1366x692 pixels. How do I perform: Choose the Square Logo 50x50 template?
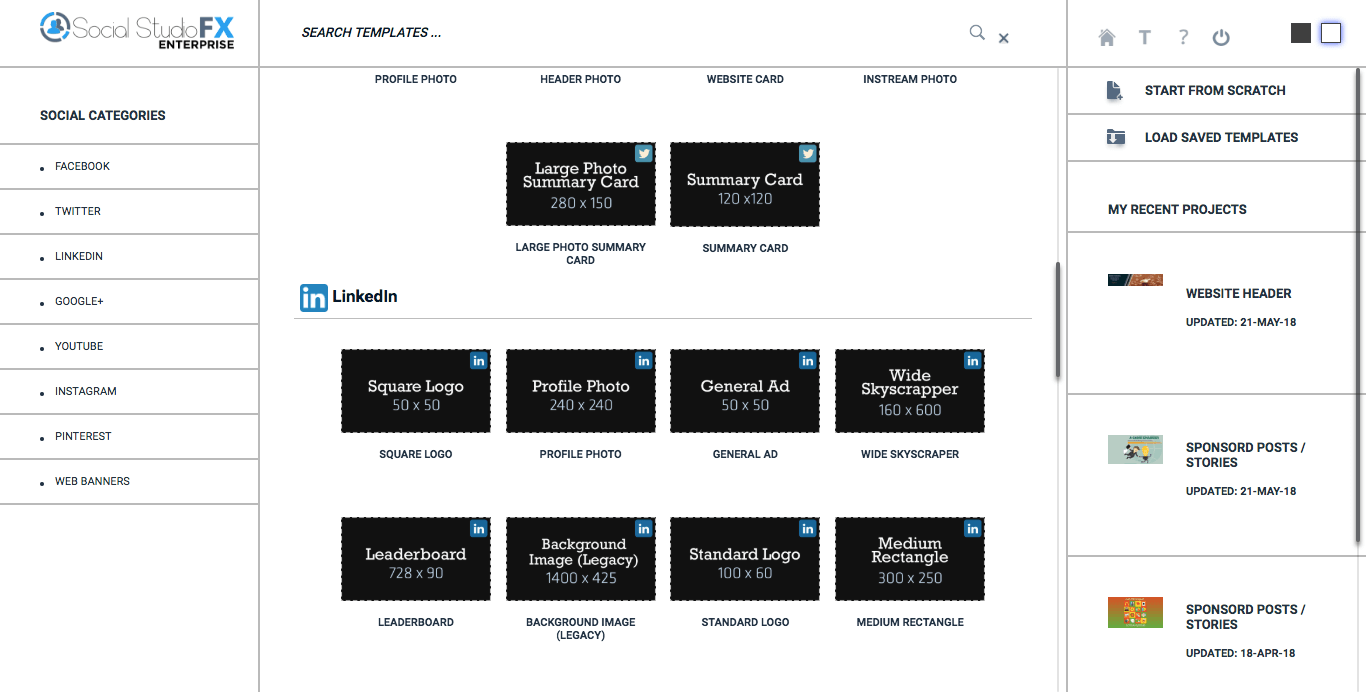point(416,391)
